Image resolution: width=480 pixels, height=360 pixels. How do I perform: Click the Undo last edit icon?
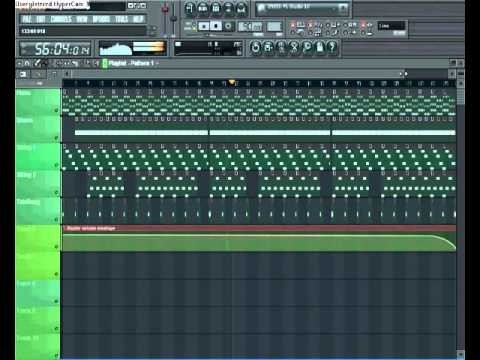255,48
